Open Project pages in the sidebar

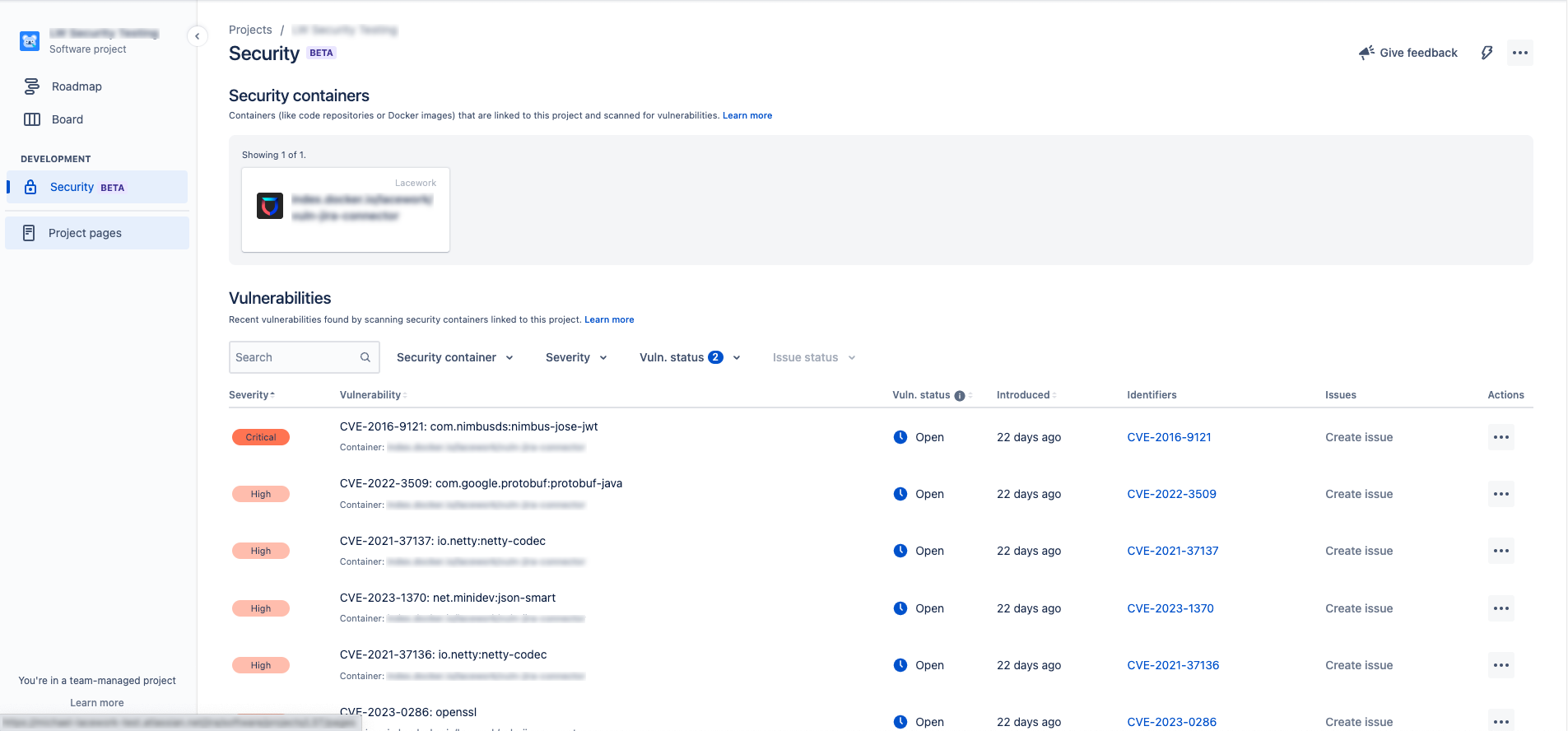pos(97,233)
